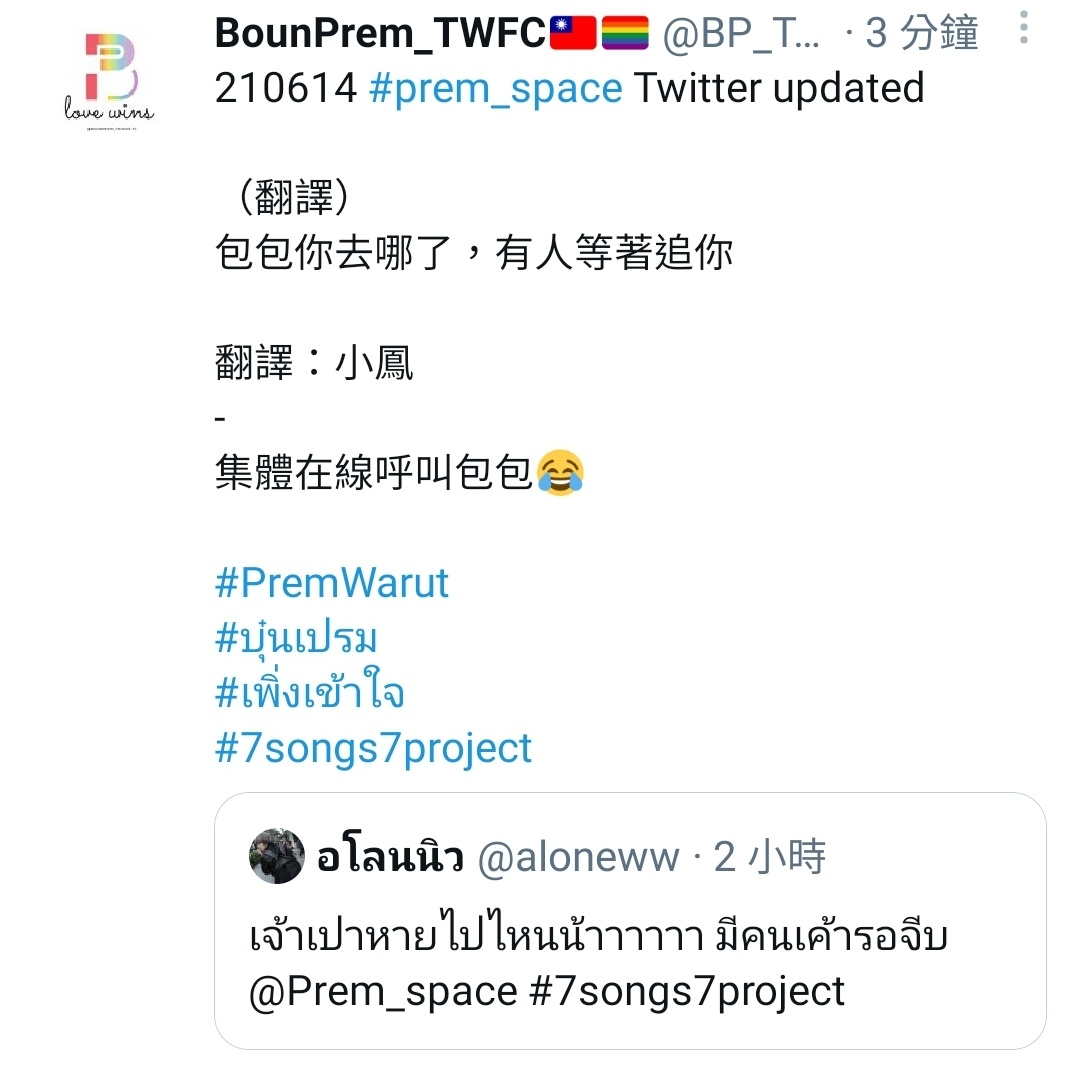Image resolution: width=1078 pixels, height=1067 pixels.
Task: Open the blue #7songs7project hashtag
Action: (x=373, y=748)
